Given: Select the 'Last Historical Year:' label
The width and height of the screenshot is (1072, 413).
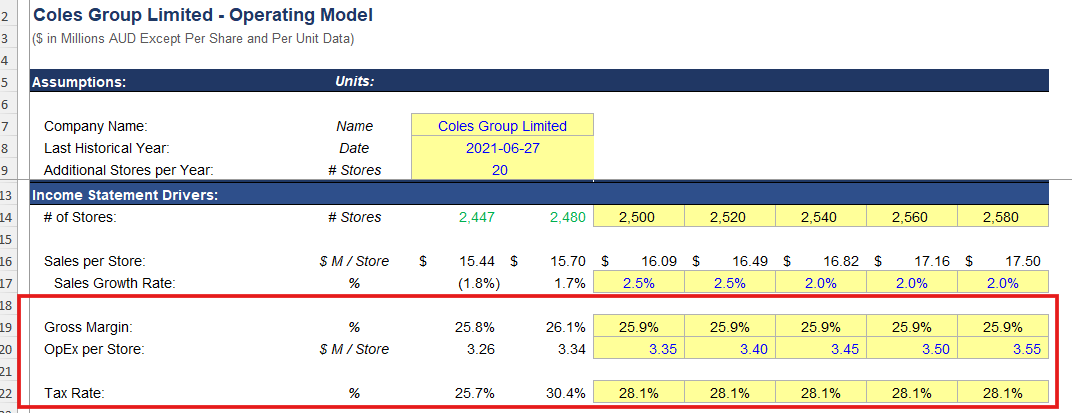Looking at the screenshot, I should point(106,148).
